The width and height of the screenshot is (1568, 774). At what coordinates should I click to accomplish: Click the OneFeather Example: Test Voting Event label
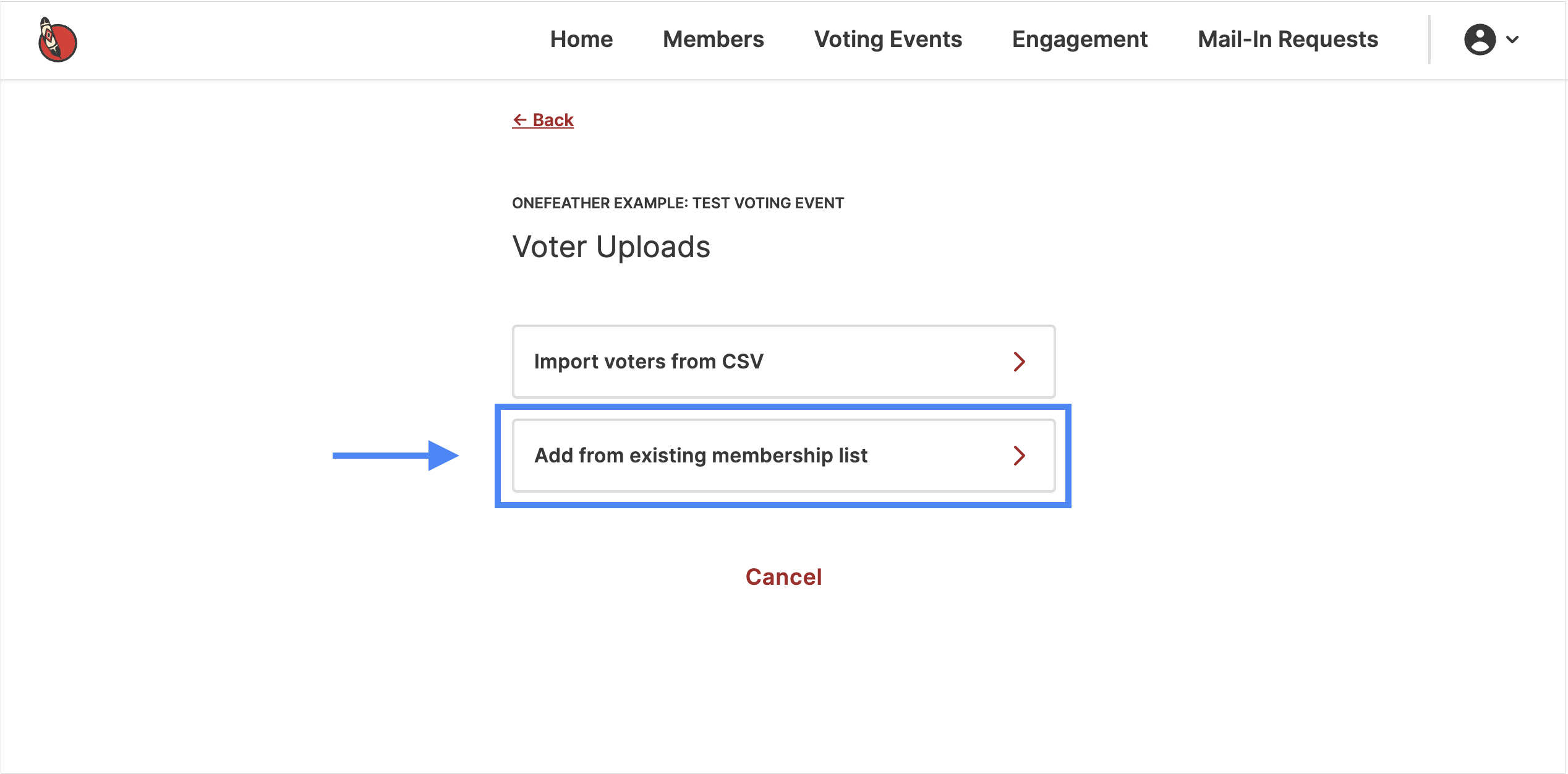pyautogui.click(x=678, y=203)
